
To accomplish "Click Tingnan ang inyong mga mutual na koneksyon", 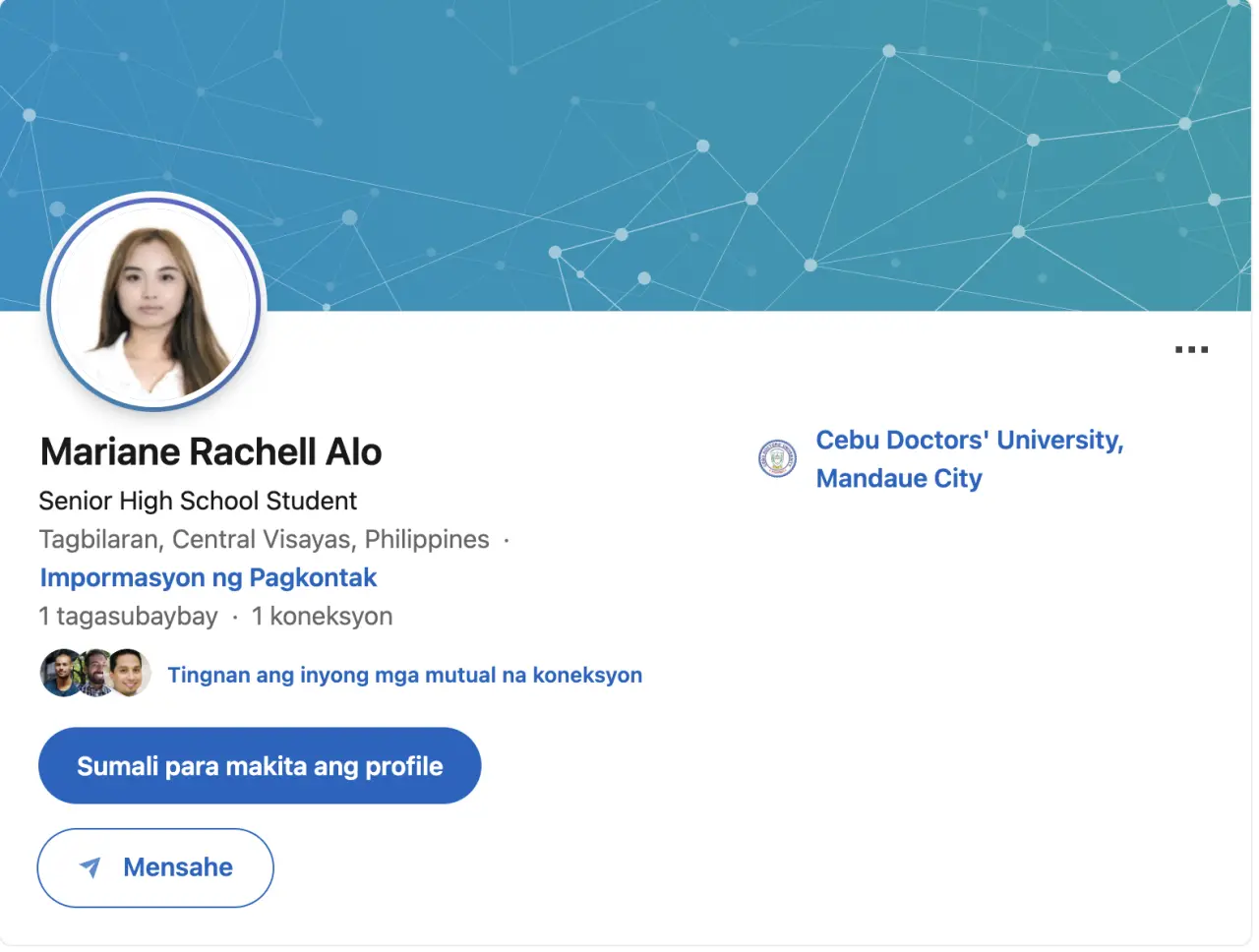I will (405, 675).
